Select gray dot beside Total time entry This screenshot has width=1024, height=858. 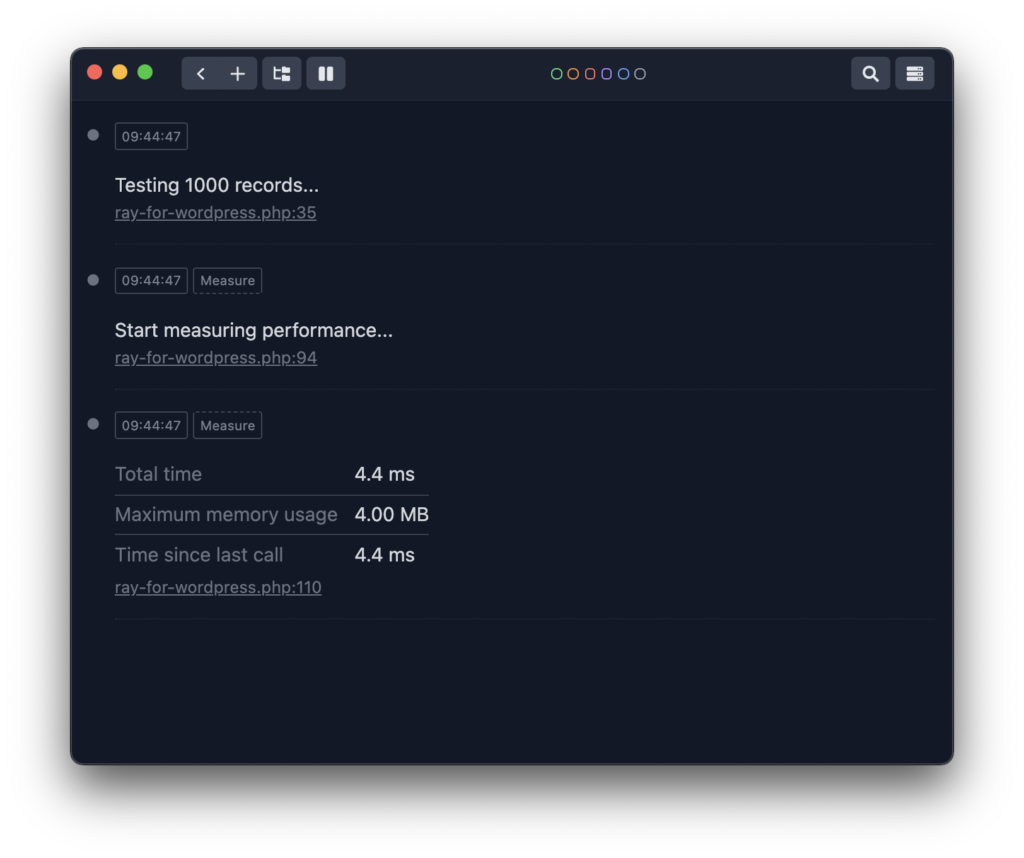[93, 424]
